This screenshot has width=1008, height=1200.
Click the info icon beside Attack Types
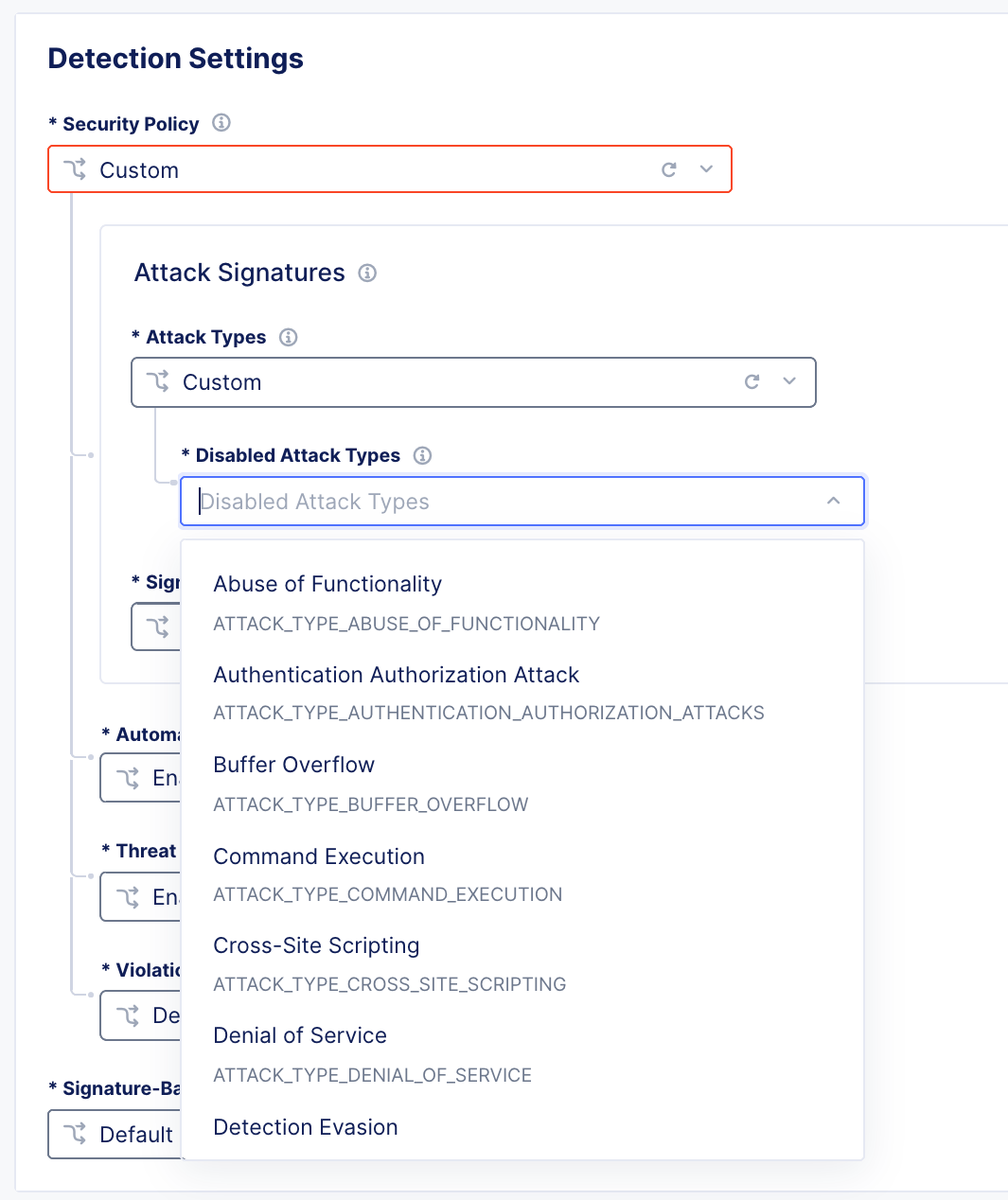click(289, 337)
